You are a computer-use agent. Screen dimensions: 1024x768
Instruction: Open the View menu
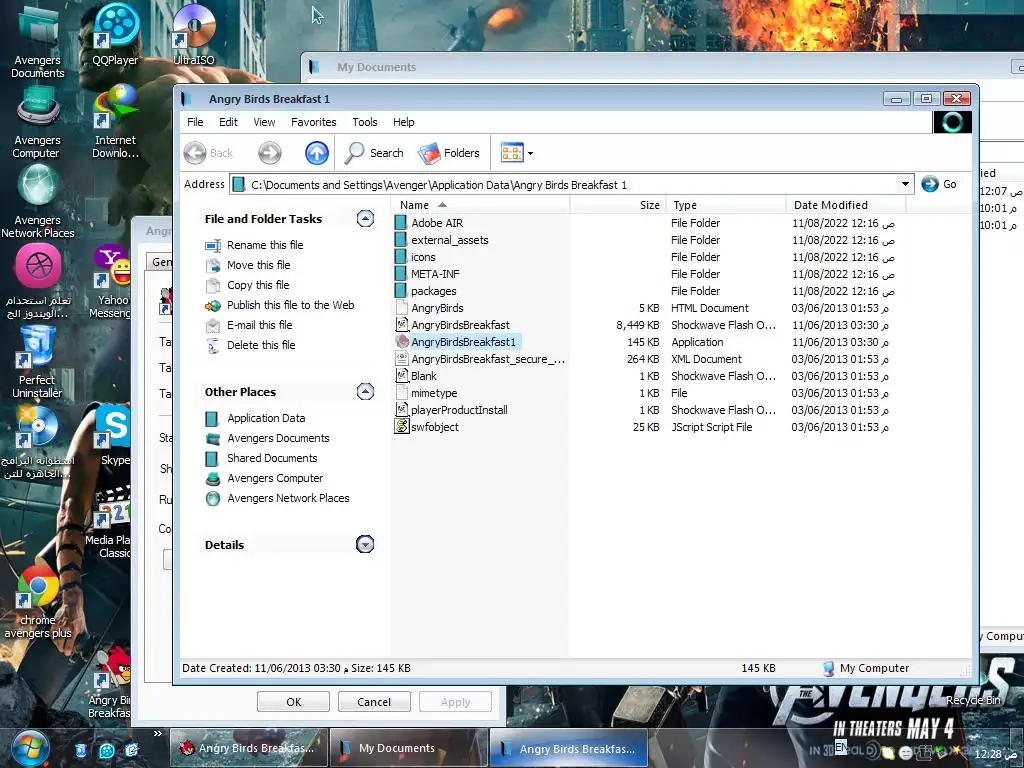pyautogui.click(x=264, y=122)
